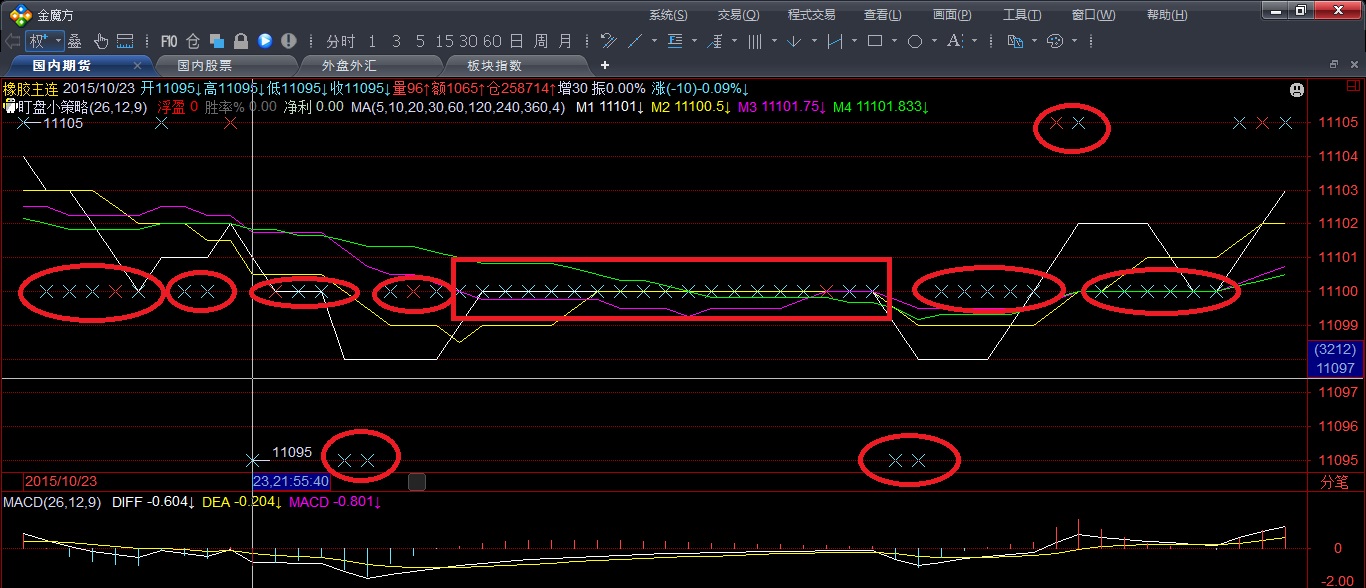
Task: Expand the line tool dropdown arrow
Action: coord(654,41)
